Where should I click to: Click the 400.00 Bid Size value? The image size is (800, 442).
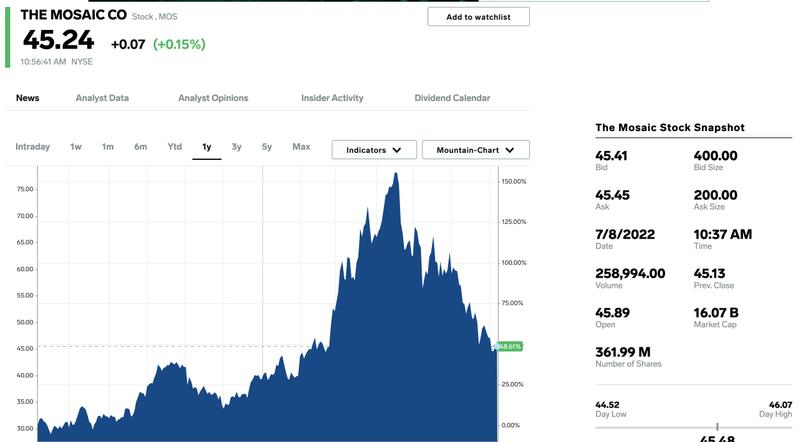point(715,156)
